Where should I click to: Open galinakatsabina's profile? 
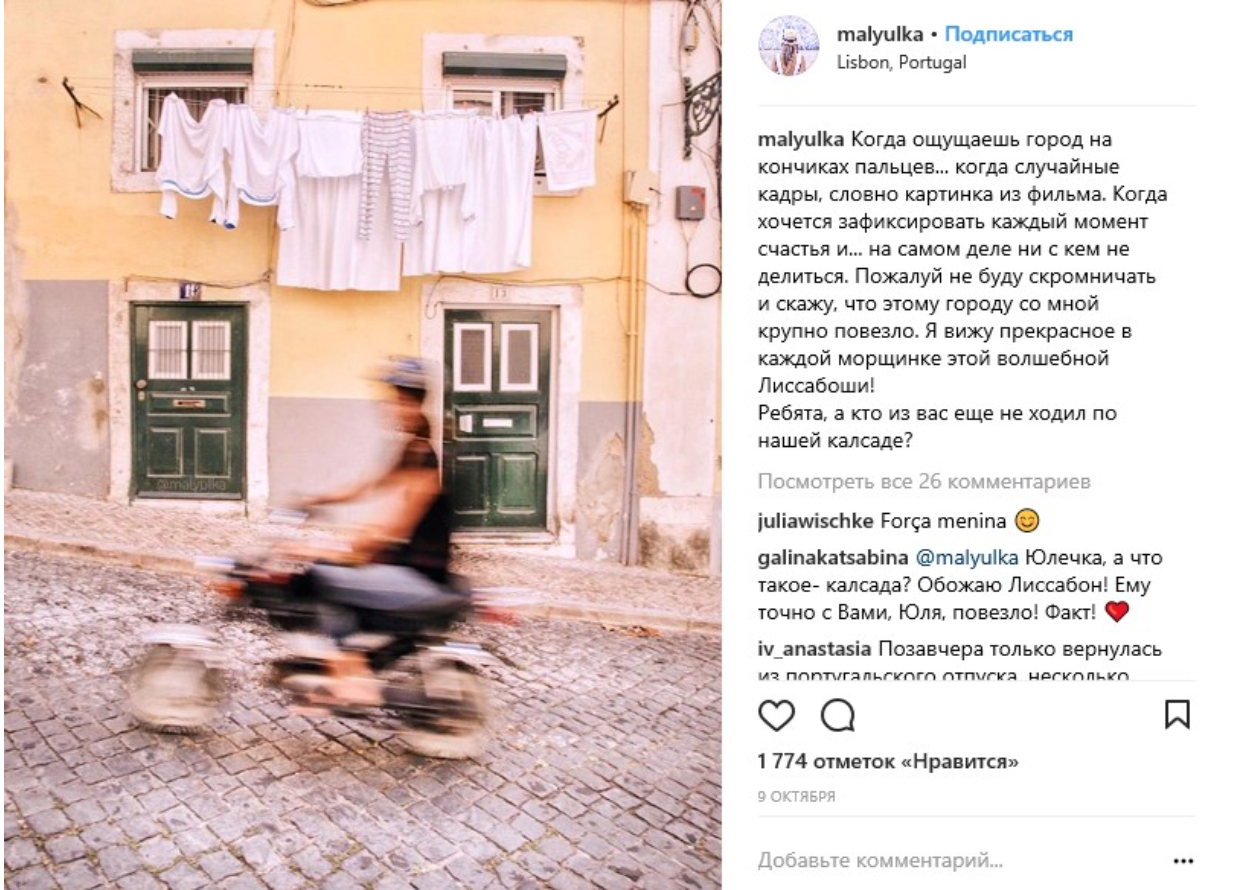pyautogui.click(x=833, y=558)
